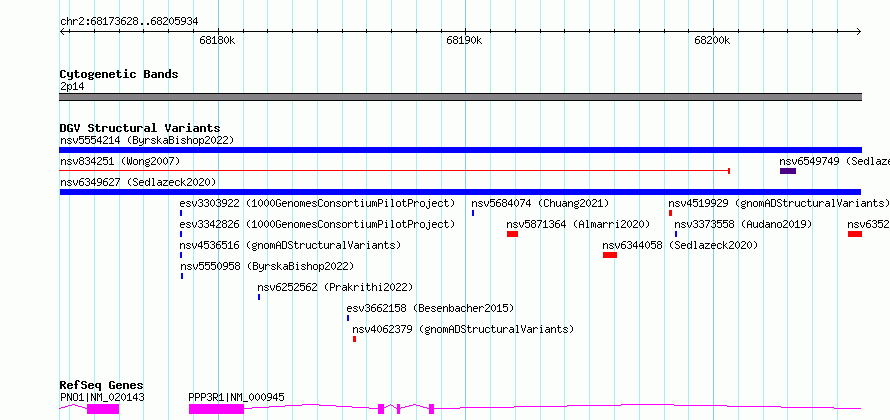The image size is (890, 420).
Task: Click the left arrow on the ruler
Action: click(x=62, y=32)
